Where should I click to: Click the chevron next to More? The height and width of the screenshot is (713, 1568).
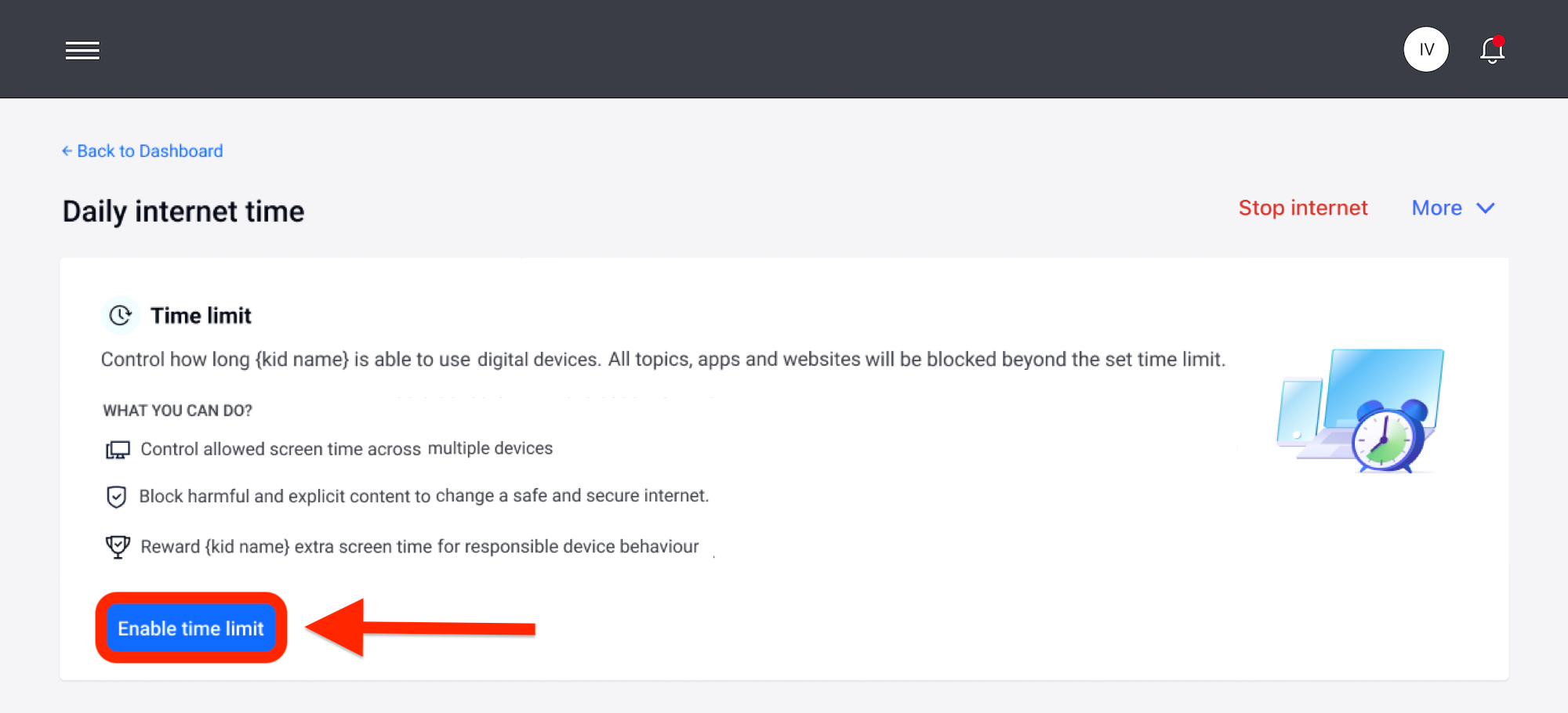(1486, 208)
